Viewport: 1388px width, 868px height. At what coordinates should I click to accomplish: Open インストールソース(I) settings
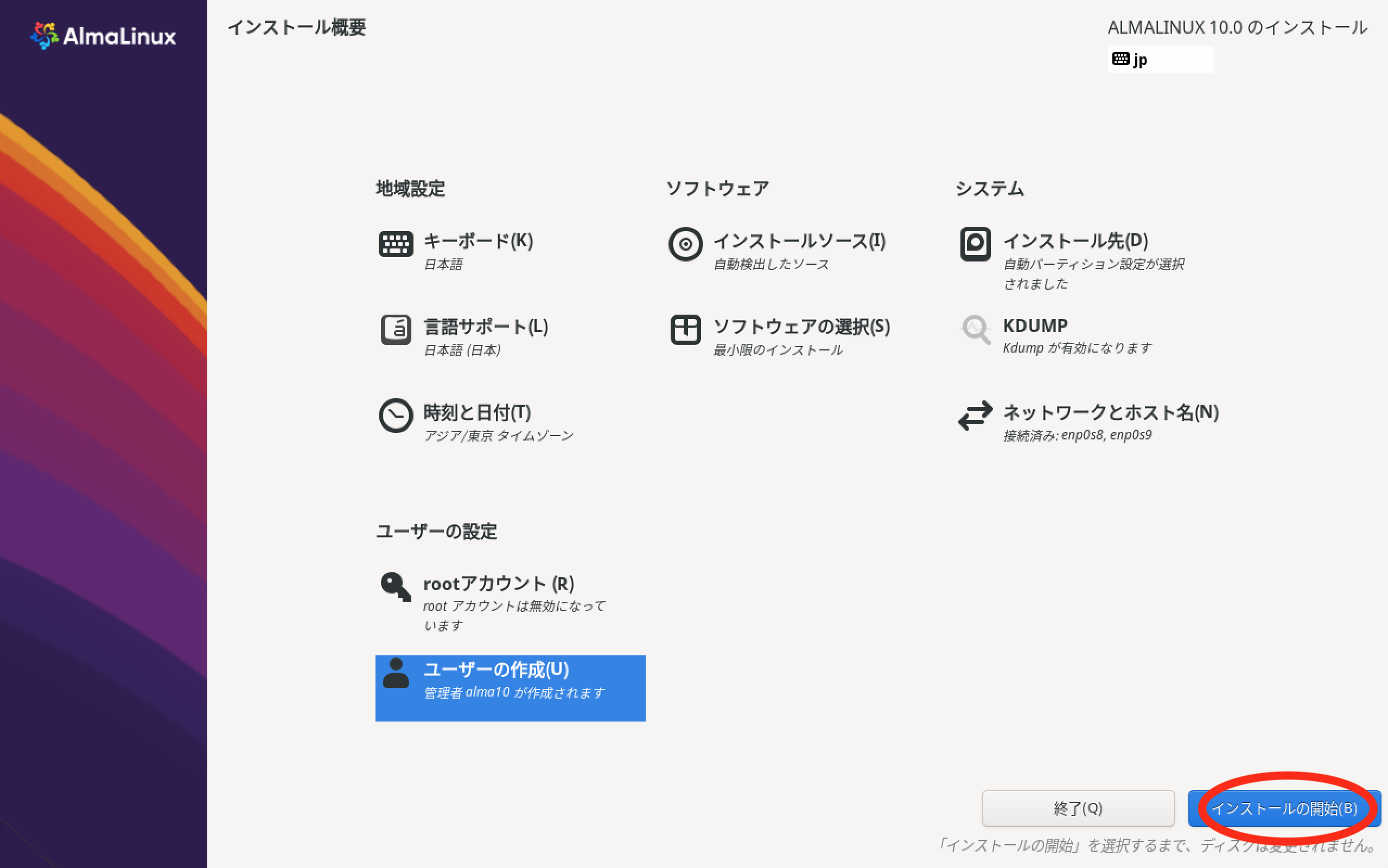800,240
